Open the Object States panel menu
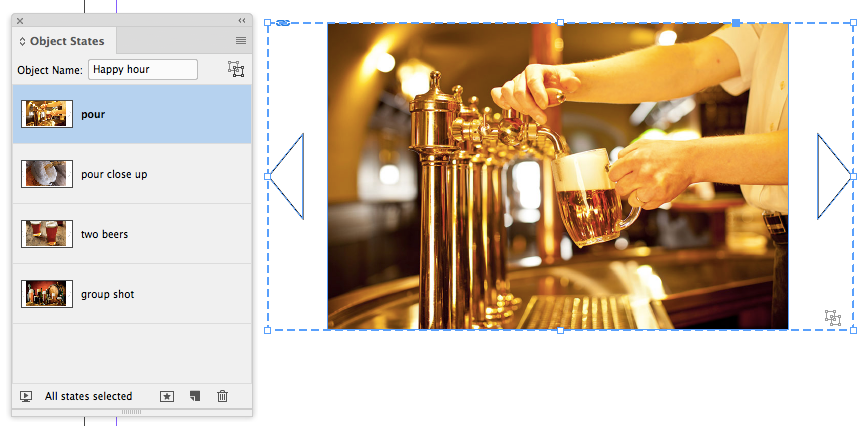864x426 pixels. tap(241, 40)
